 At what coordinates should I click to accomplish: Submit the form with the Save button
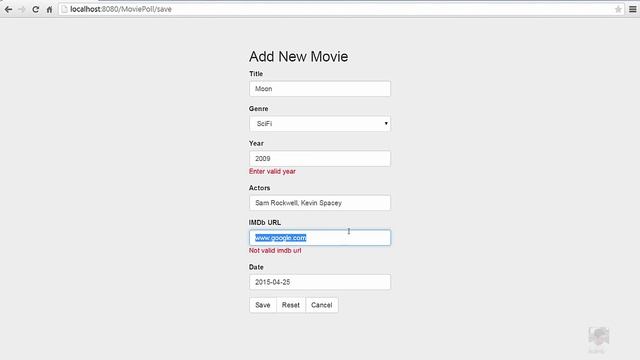pyautogui.click(x=263, y=305)
